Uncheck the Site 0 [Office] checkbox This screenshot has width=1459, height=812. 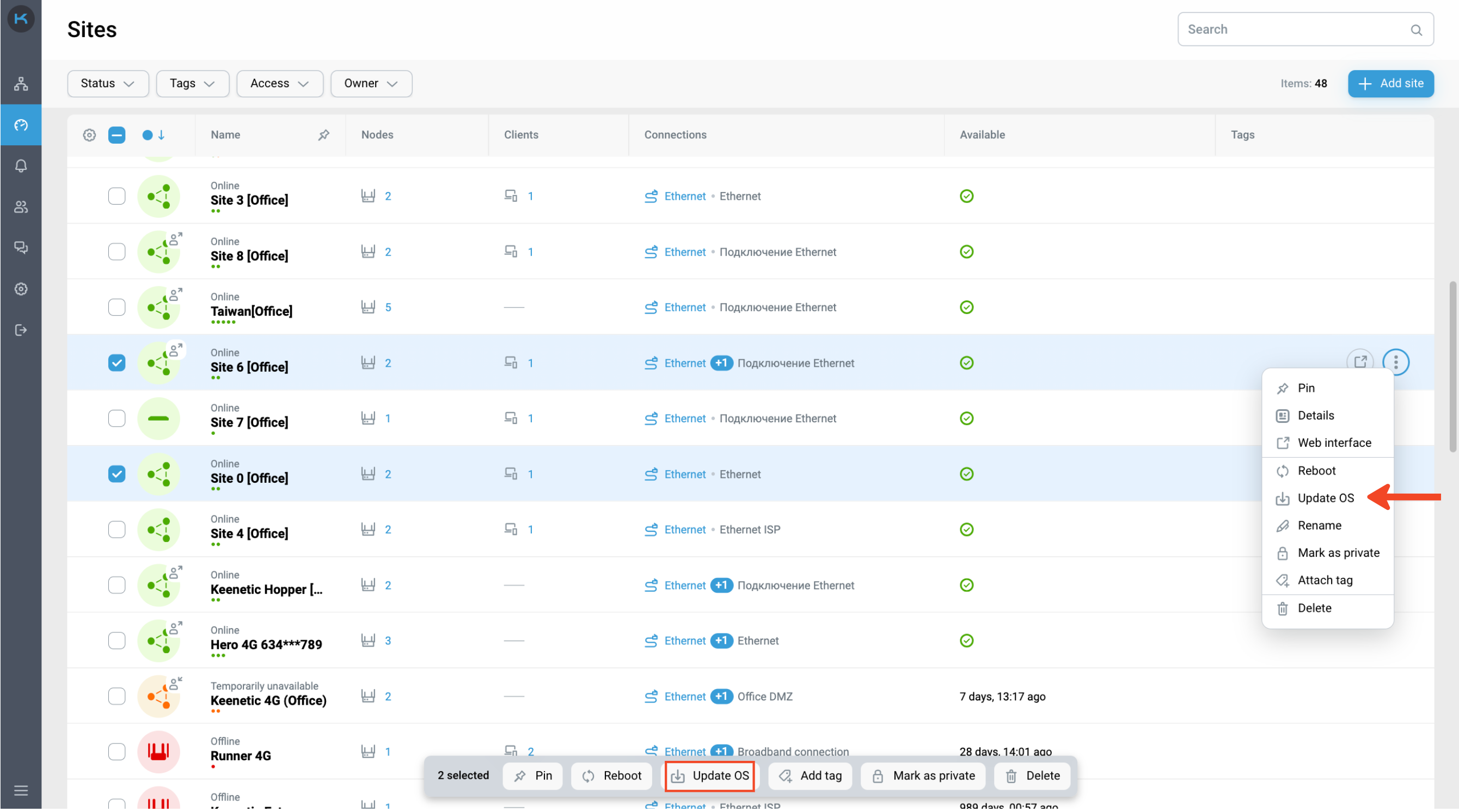[117, 475]
